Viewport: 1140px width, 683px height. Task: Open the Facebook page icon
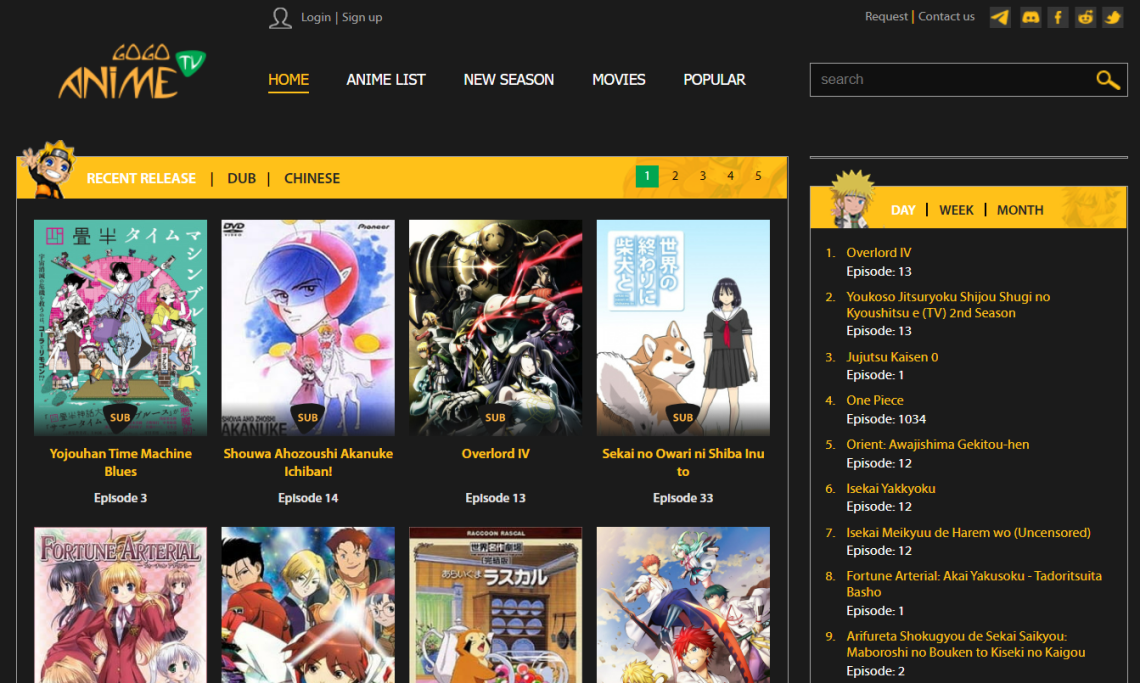point(1057,17)
